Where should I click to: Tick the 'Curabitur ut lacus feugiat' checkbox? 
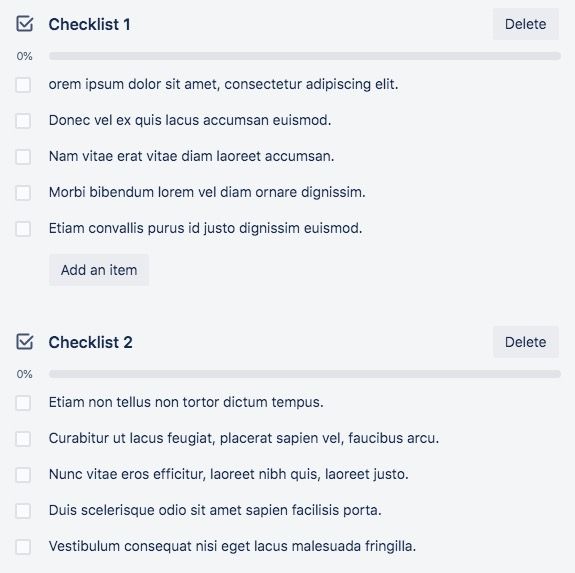pyautogui.click(x=23, y=438)
